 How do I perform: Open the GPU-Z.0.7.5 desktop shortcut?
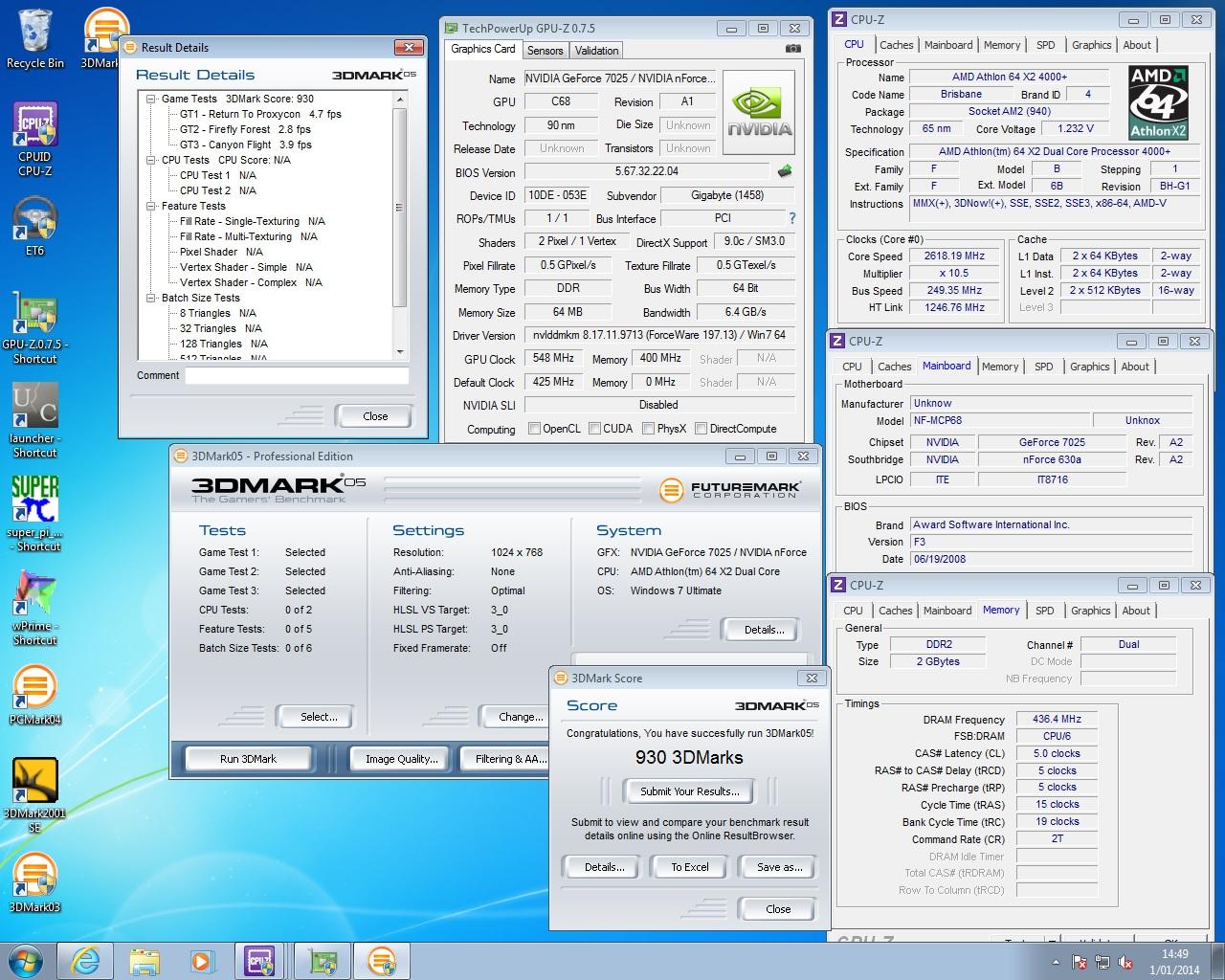point(35,327)
